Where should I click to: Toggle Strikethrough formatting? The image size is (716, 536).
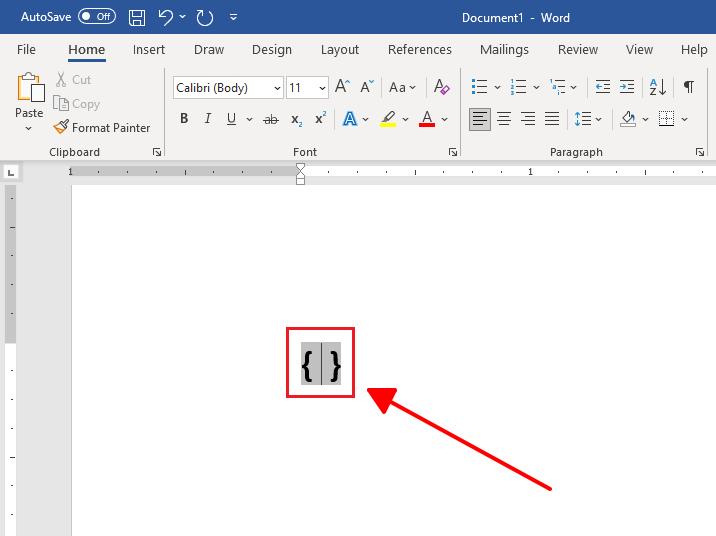(271, 119)
